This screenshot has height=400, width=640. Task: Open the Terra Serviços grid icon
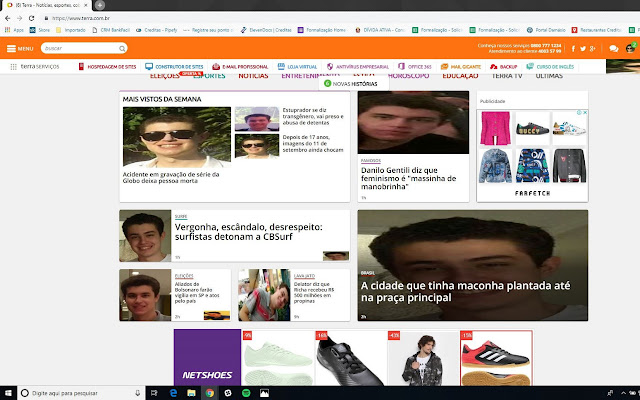click(x=13, y=67)
